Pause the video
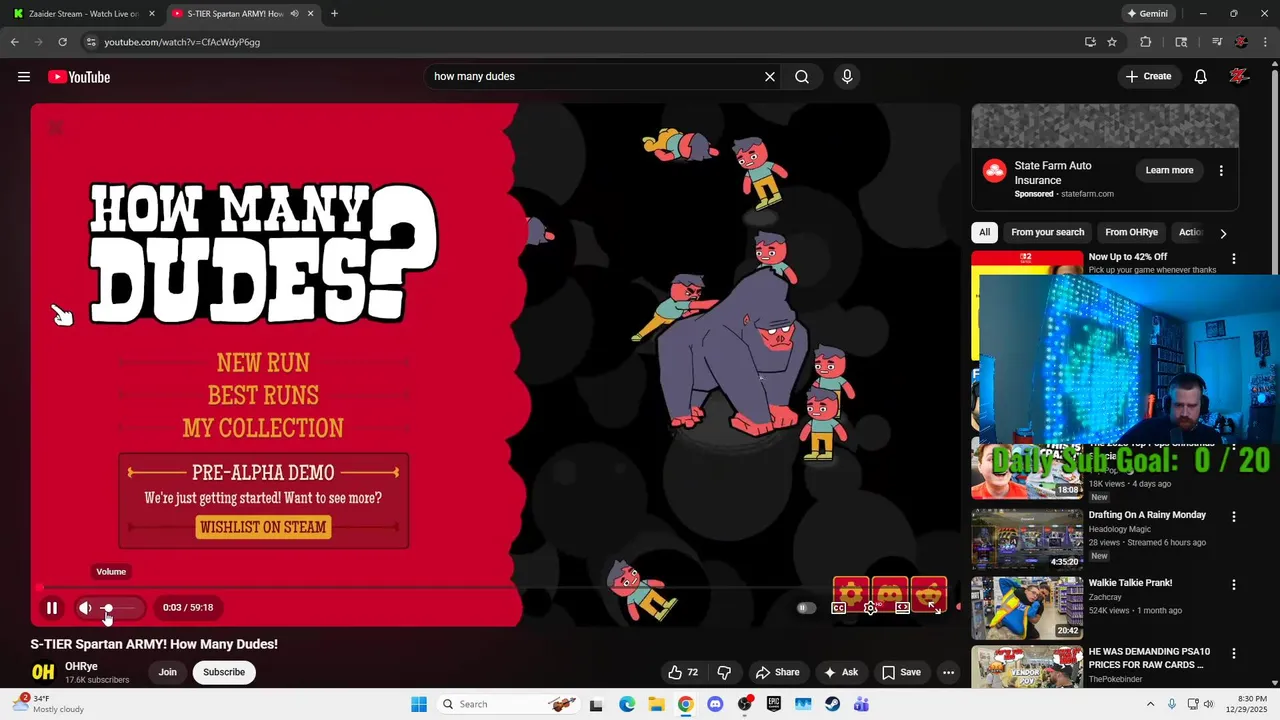1280x720 pixels. (x=52, y=607)
